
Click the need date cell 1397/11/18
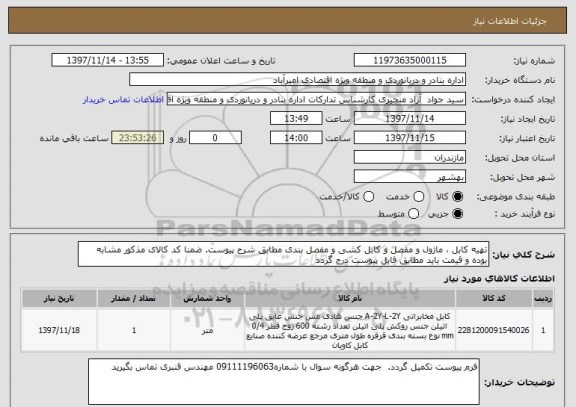59,330
